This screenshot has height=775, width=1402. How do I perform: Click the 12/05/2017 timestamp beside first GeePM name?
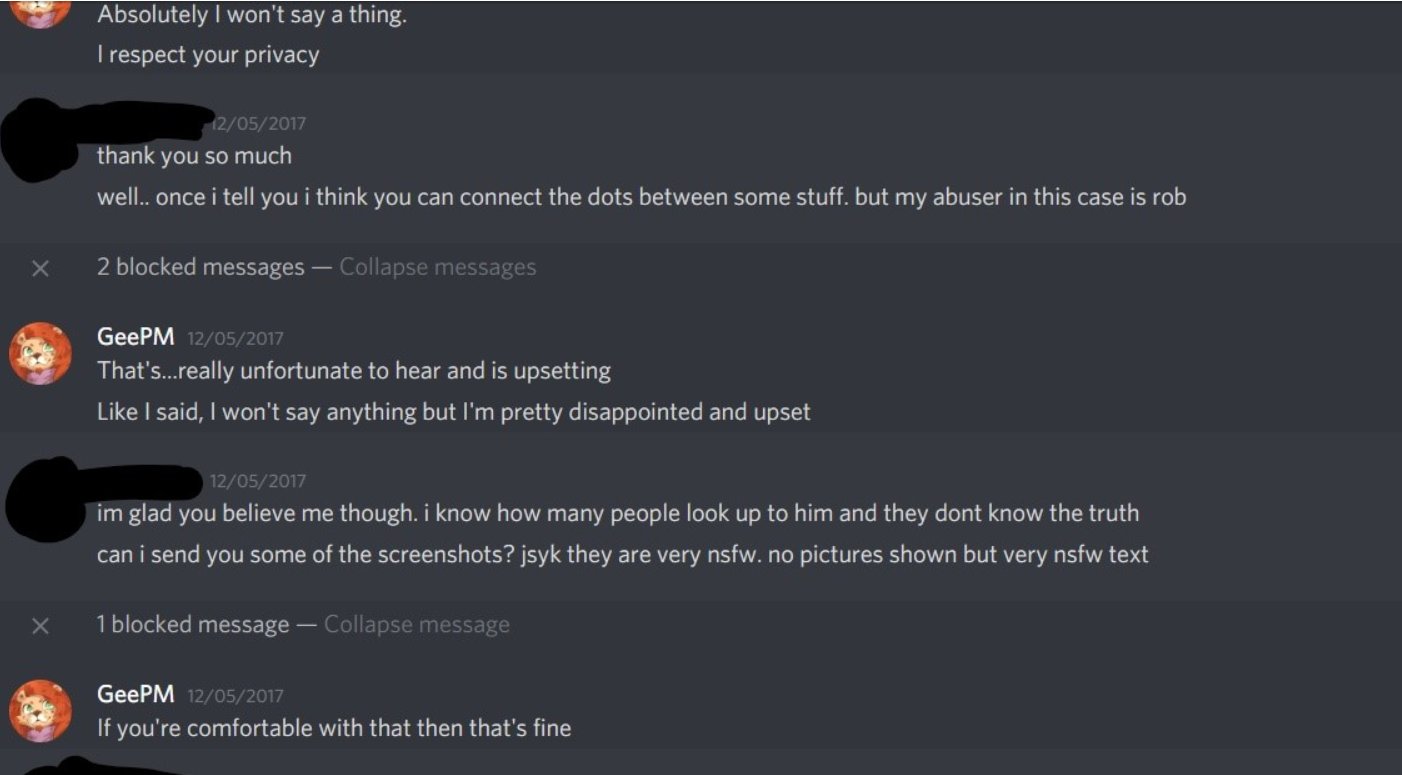tap(235, 338)
